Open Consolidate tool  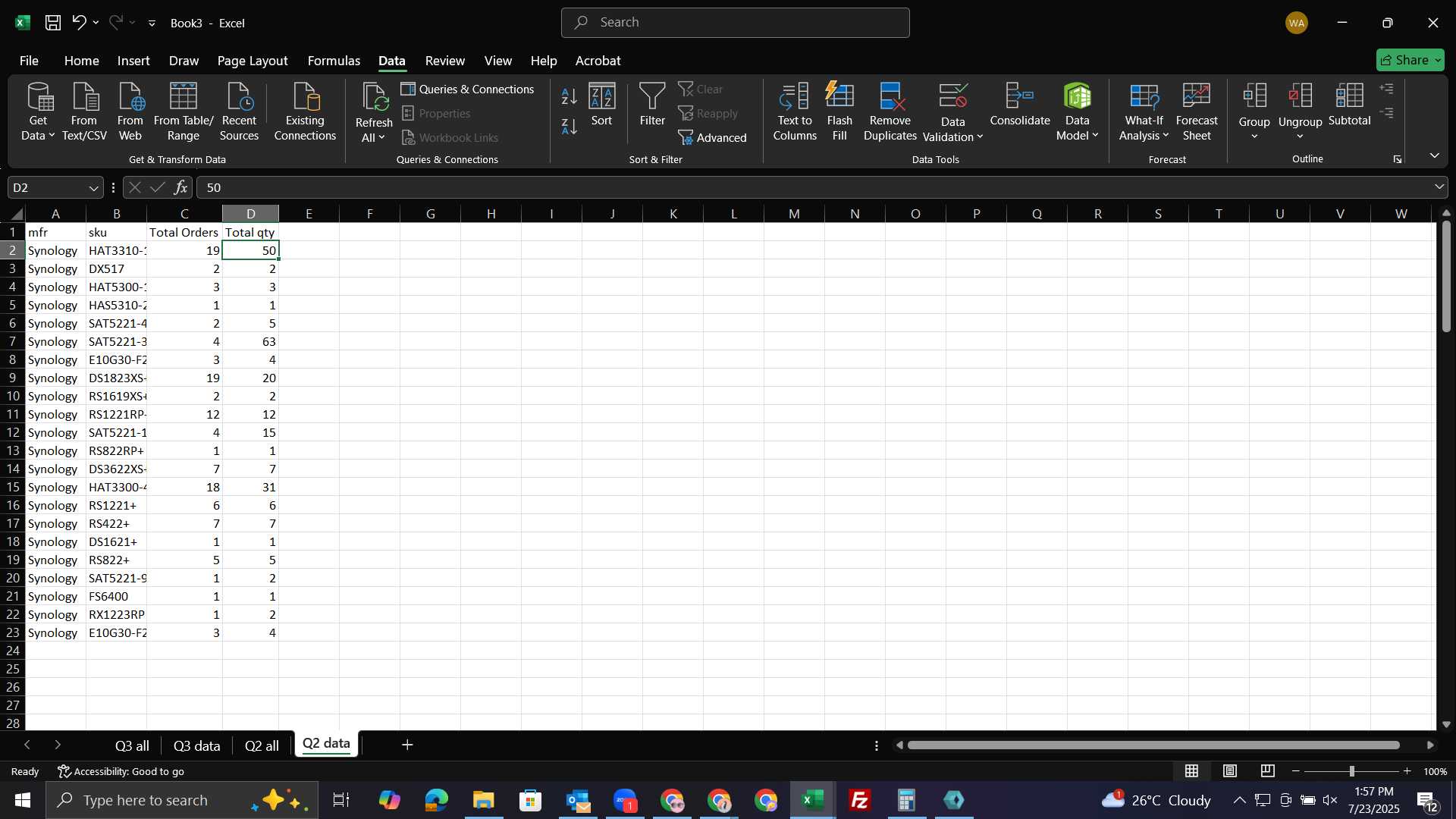1020,105
